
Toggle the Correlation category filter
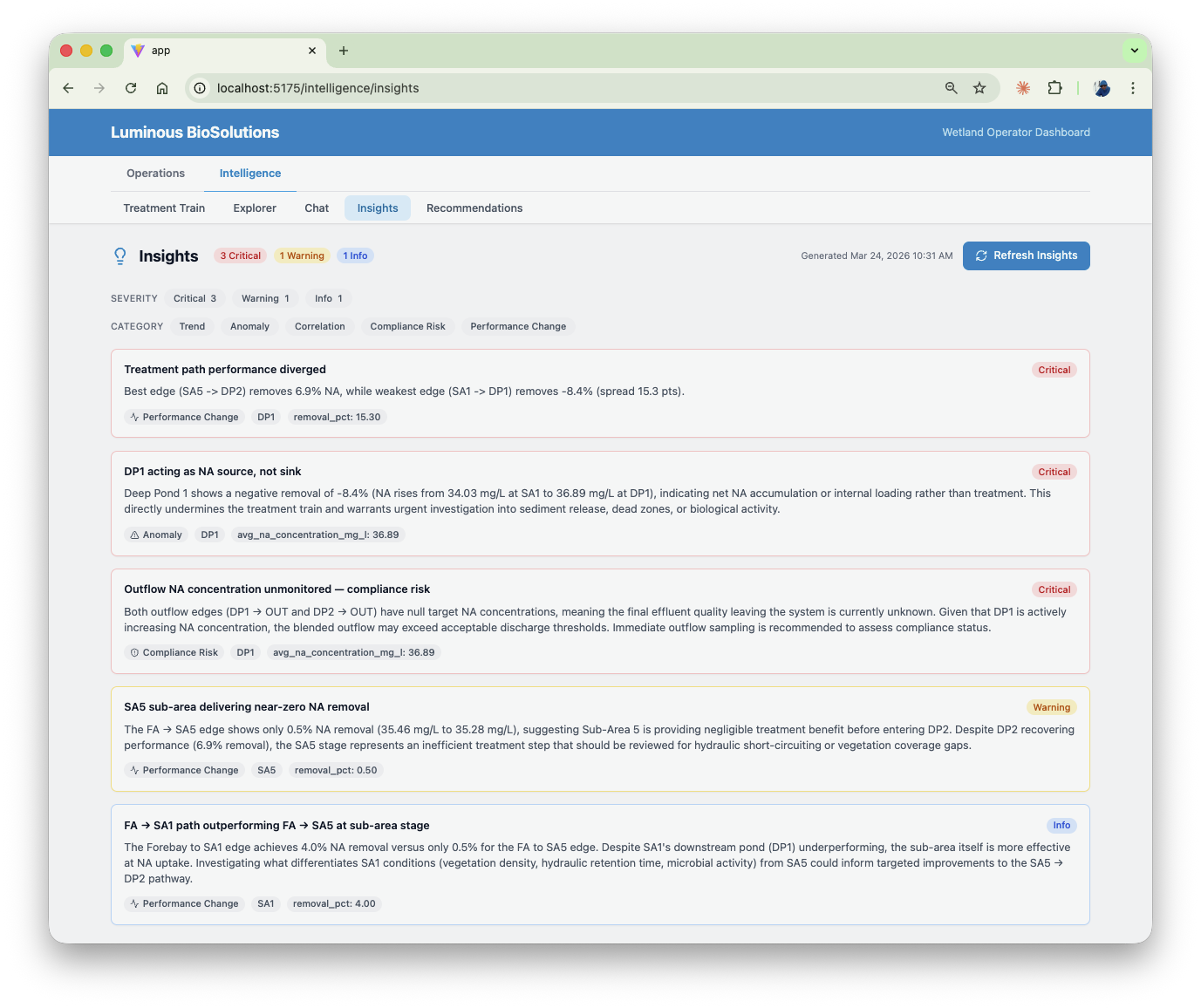tap(320, 326)
